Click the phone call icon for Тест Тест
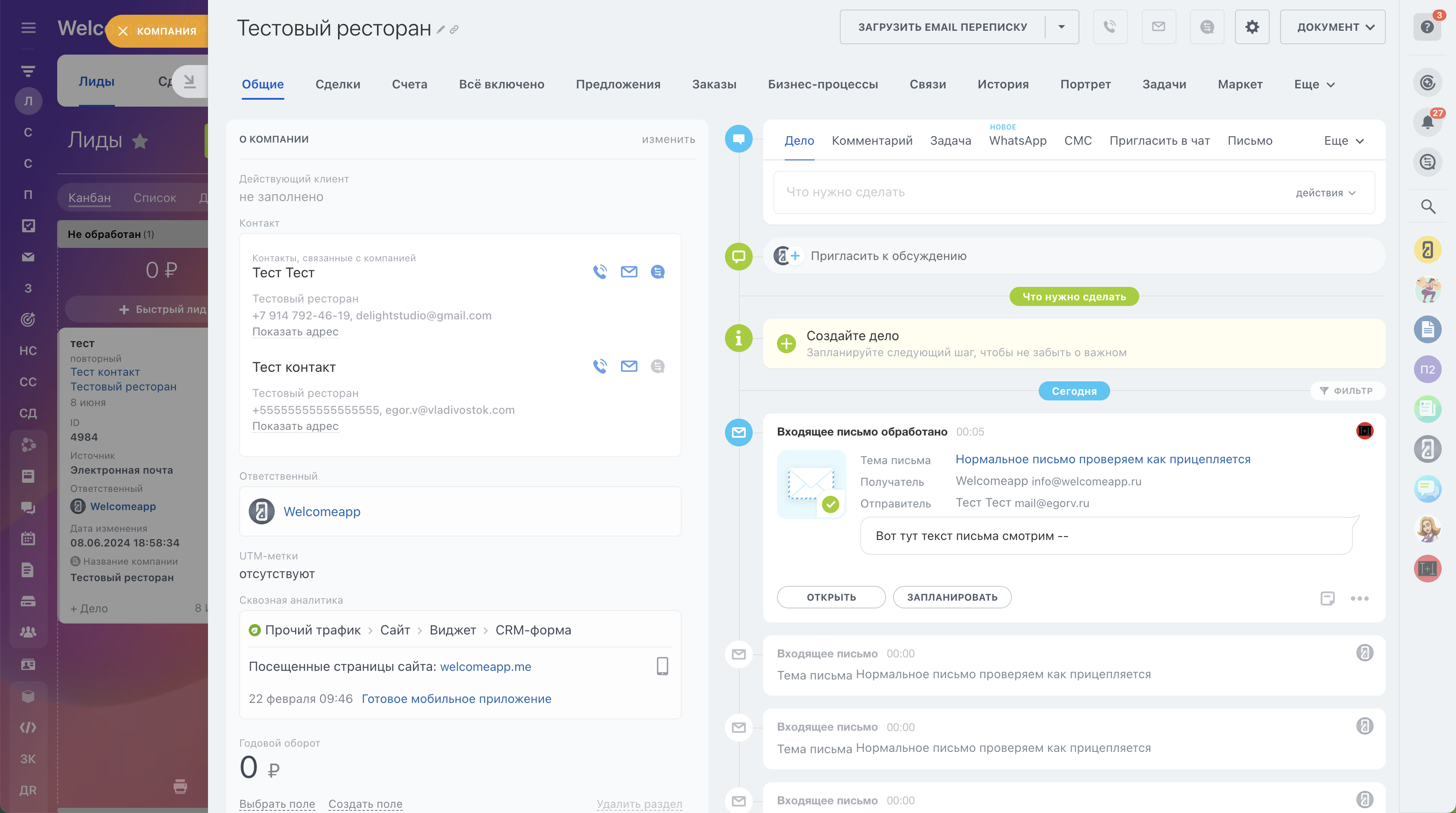This screenshot has height=813, width=1456. [600, 272]
